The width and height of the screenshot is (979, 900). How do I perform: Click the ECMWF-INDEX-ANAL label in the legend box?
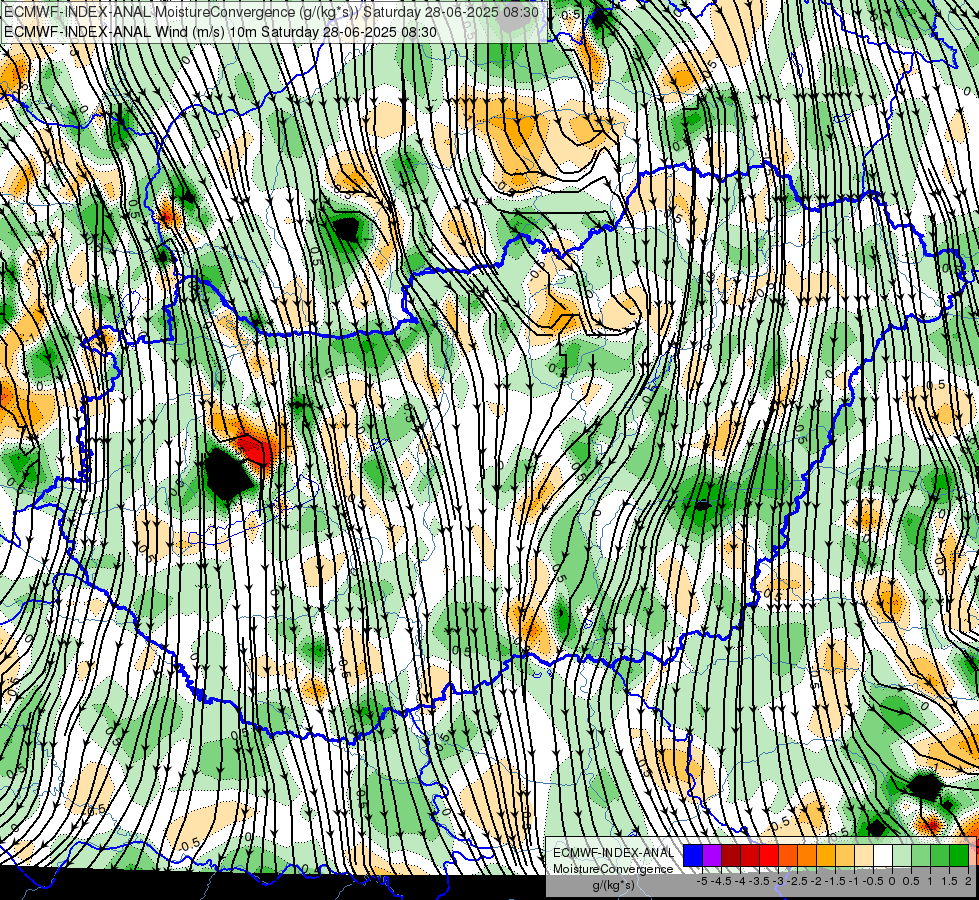(614, 853)
